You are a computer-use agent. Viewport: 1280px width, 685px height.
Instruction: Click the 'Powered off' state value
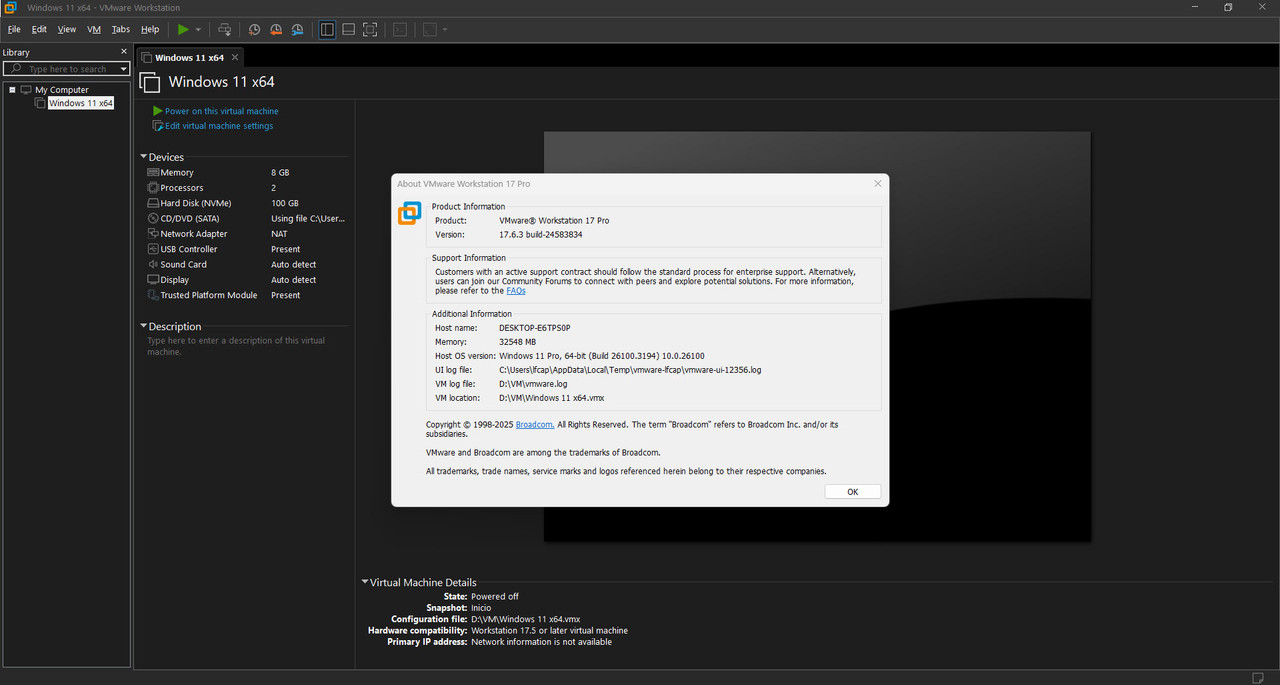495,596
